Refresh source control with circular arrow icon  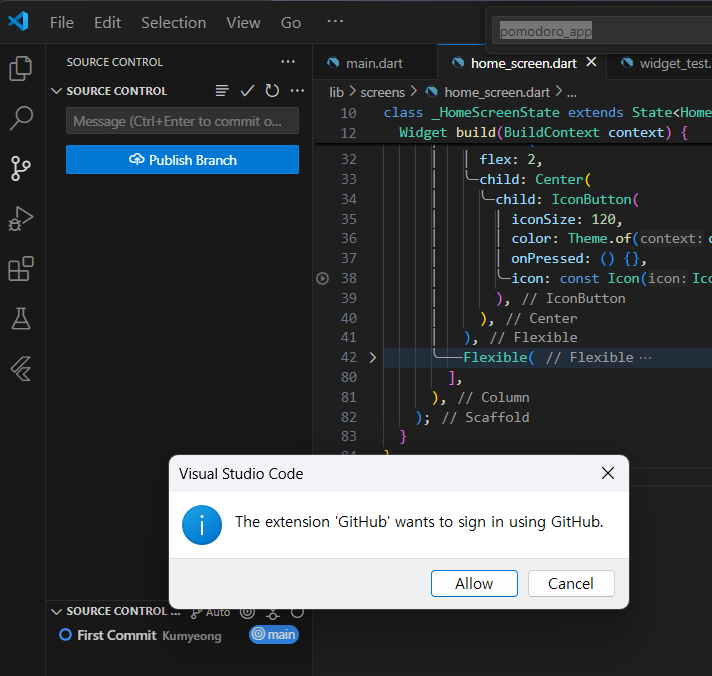click(272, 91)
